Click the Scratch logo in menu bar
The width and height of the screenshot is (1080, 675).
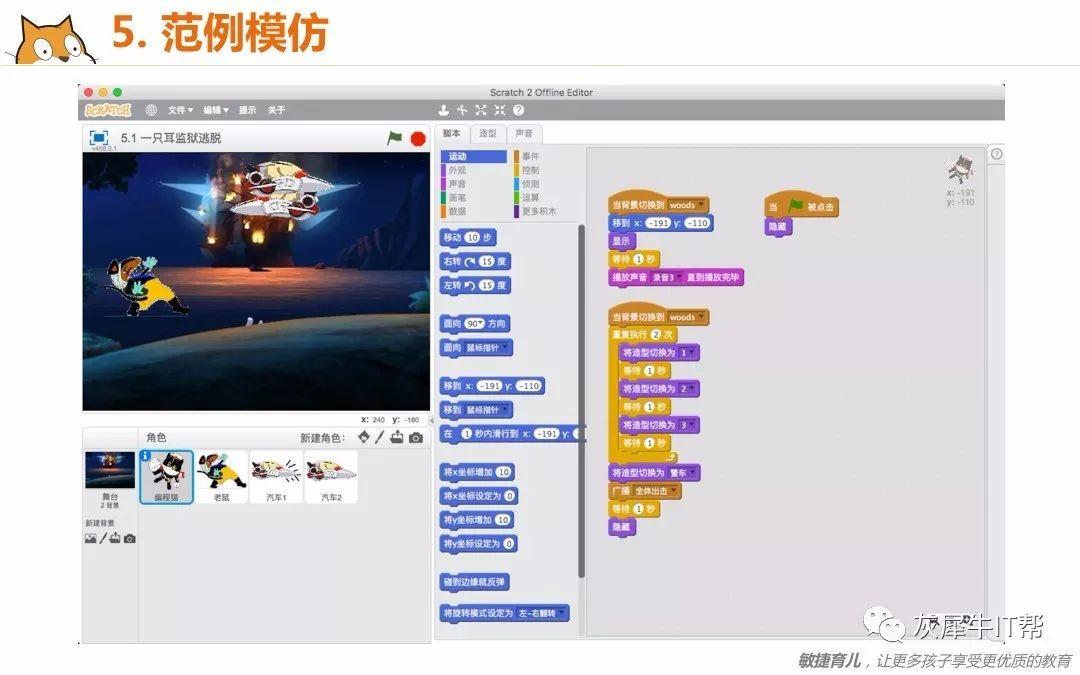click(x=107, y=110)
